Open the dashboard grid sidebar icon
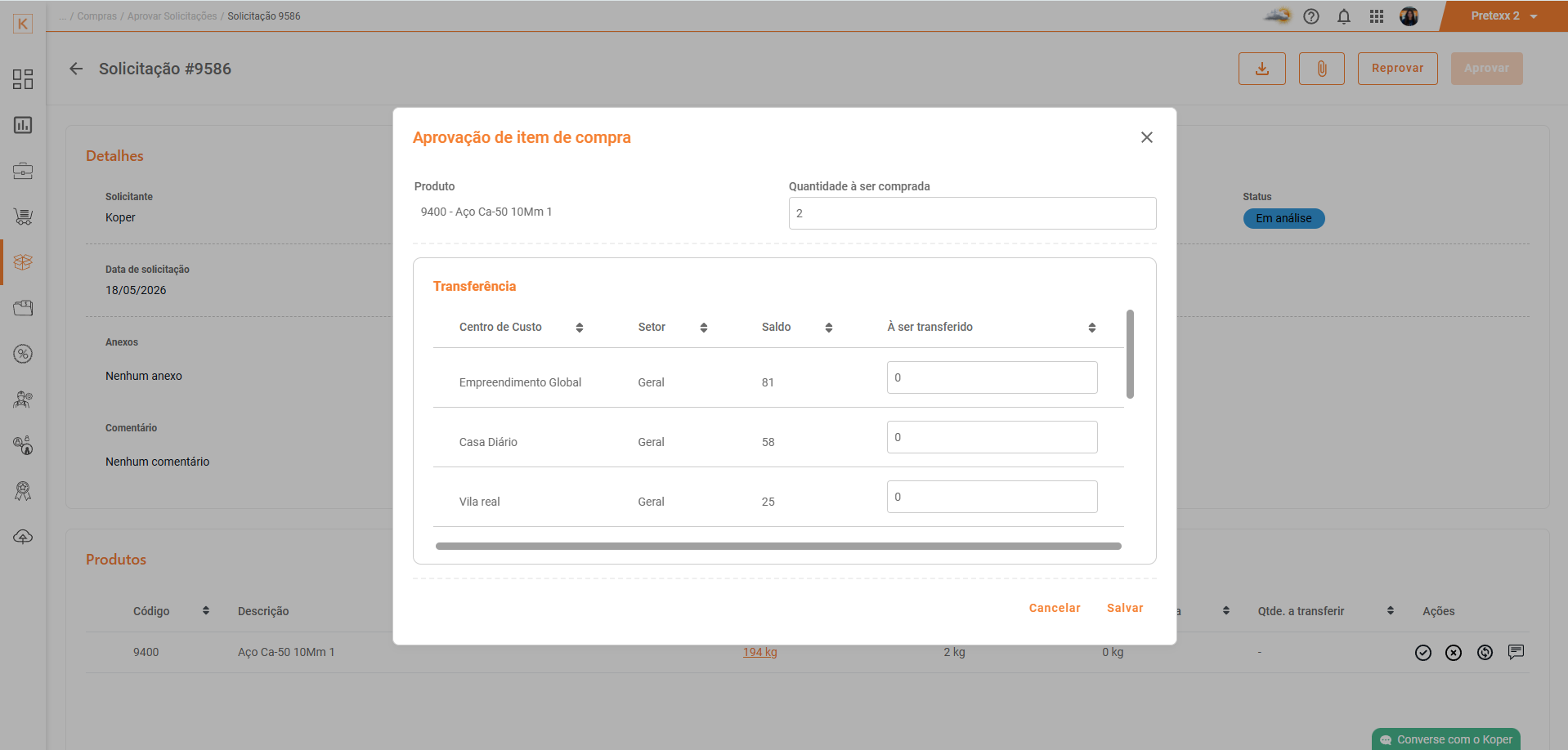Screen dimensions: 1568x750 pos(23,79)
